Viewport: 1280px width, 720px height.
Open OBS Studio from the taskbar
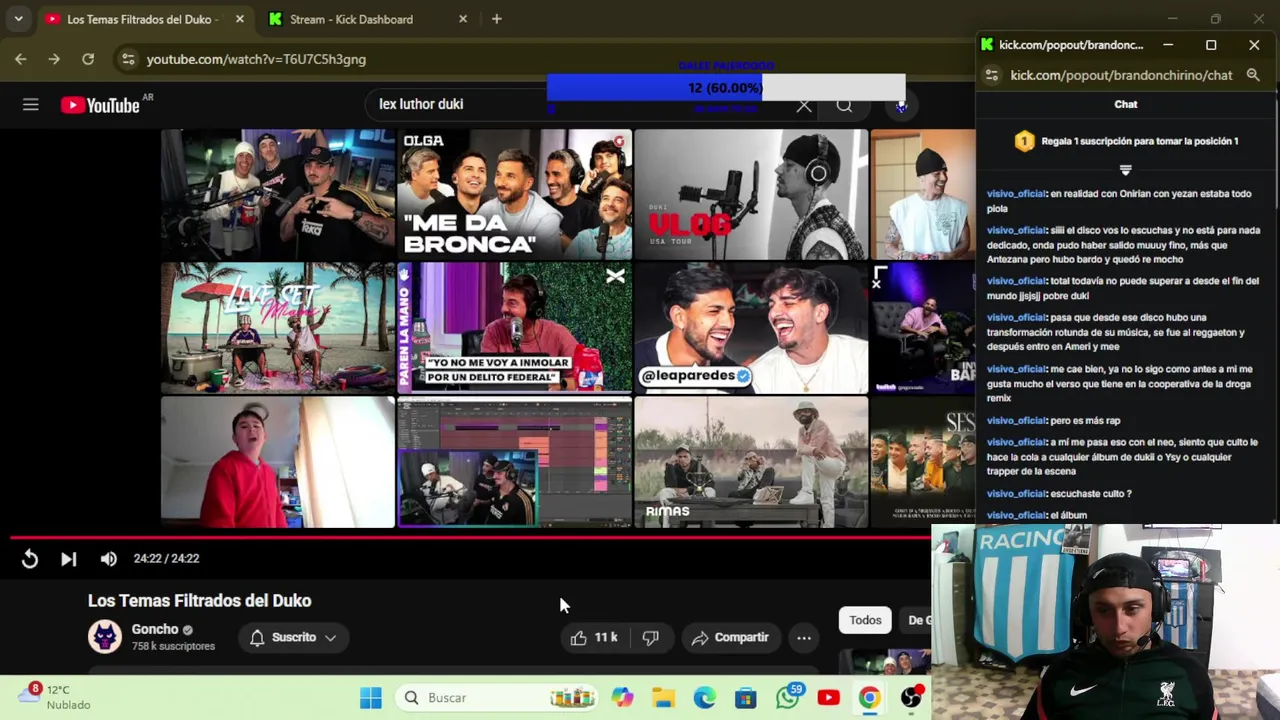coord(911,698)
